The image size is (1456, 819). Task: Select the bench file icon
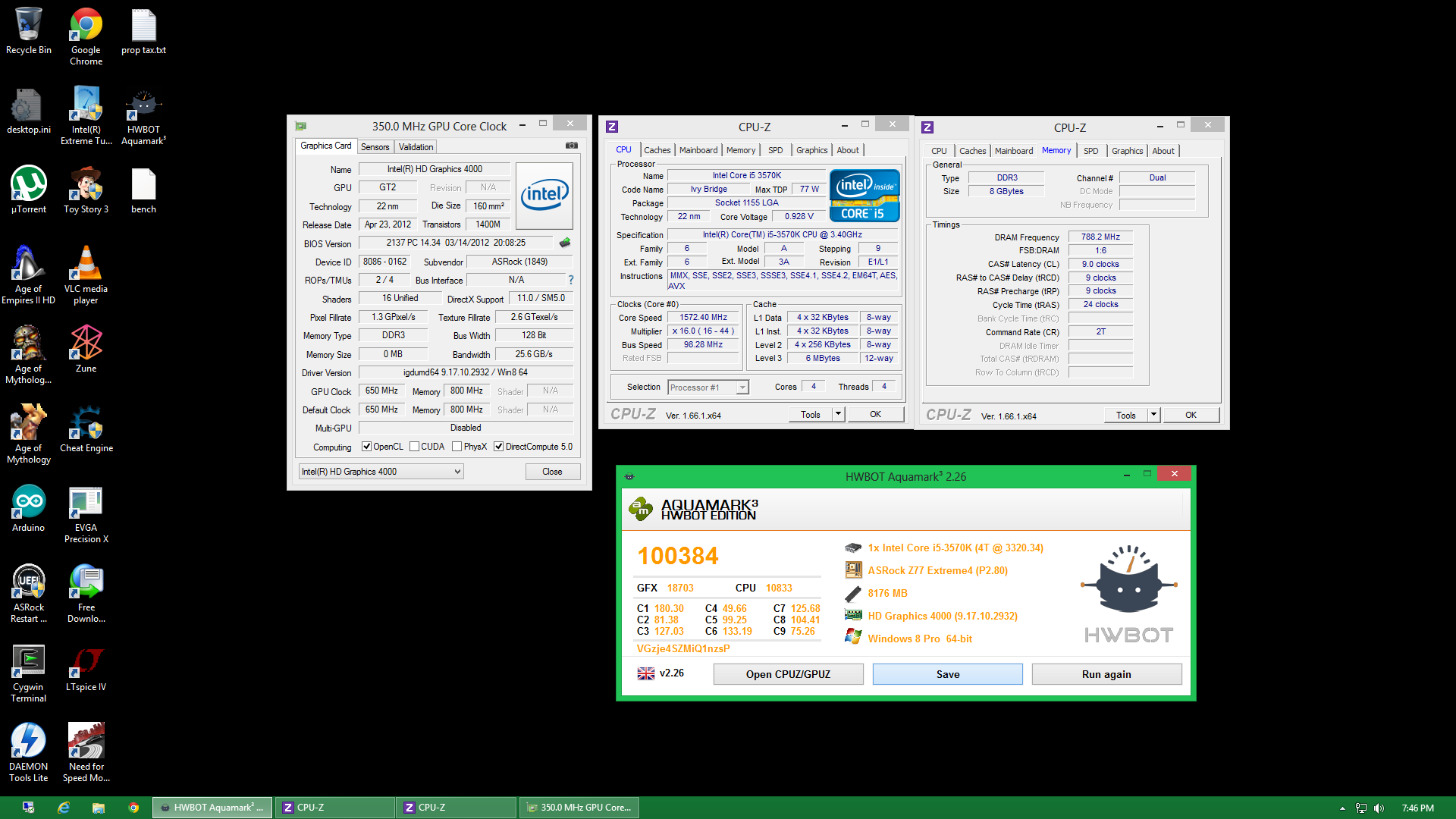(143, 190)
